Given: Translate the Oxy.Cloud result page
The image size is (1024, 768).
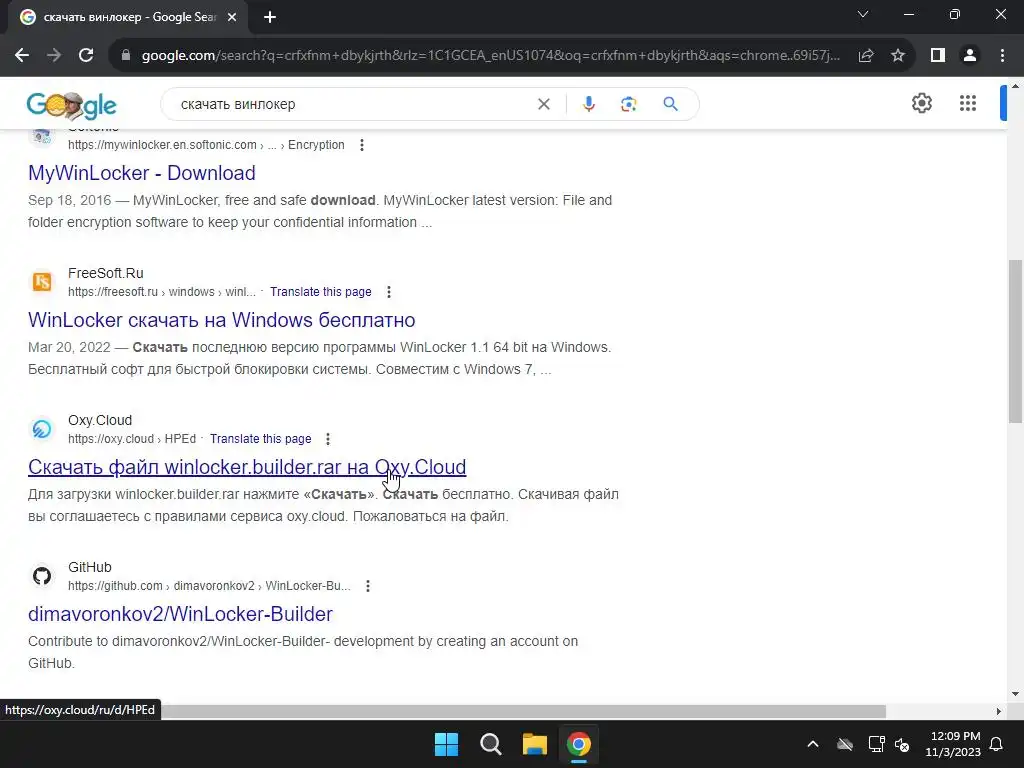Looking at the screenshot, I should click(261, 439).
